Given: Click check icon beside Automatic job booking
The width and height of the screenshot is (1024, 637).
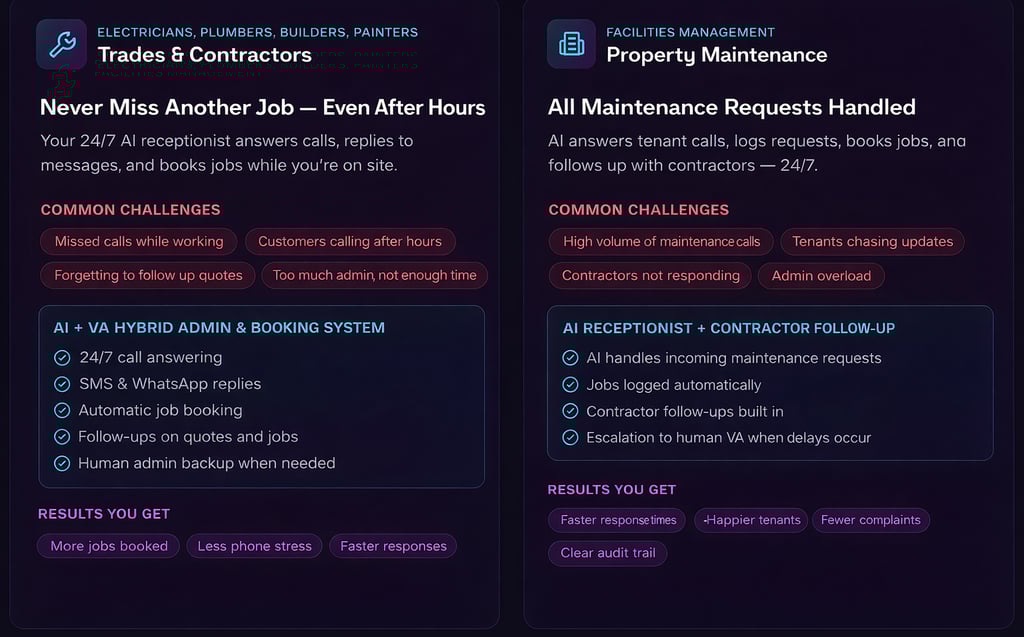Looking at the screenshot, I should pos(62,410).
